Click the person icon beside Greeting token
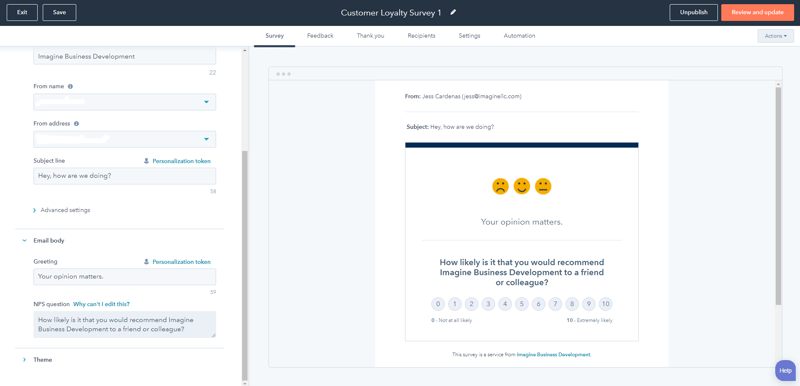The width and height of the screenshot is (800, 386). coord(146,262)
